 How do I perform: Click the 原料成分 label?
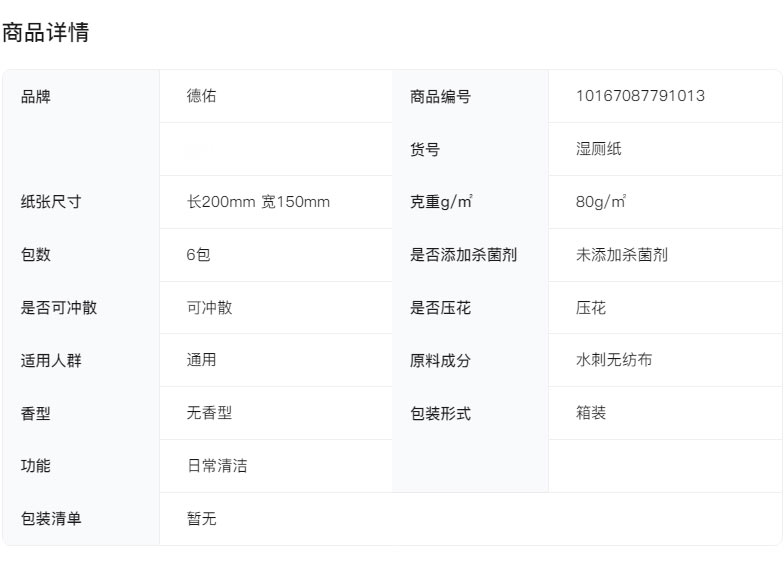(440, 361)
